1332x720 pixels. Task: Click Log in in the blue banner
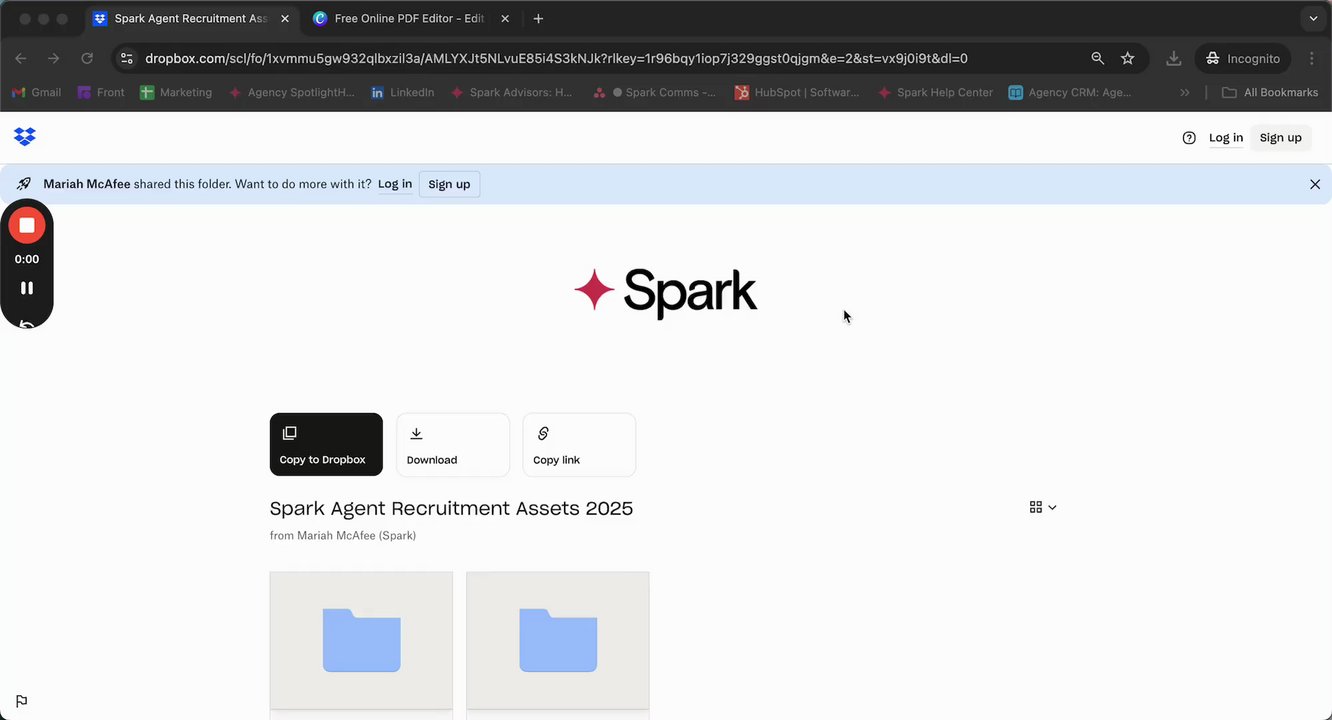[395, 184]
